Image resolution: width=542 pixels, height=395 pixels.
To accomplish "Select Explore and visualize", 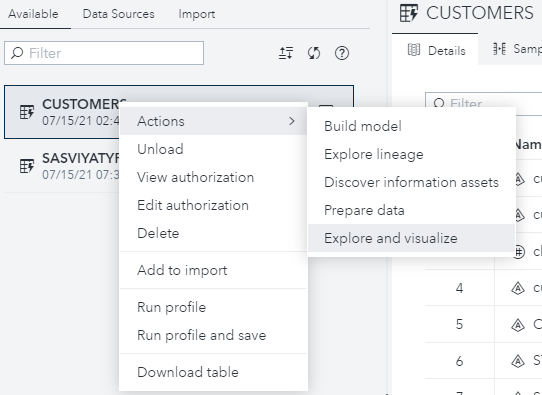I will coord(412,238).
